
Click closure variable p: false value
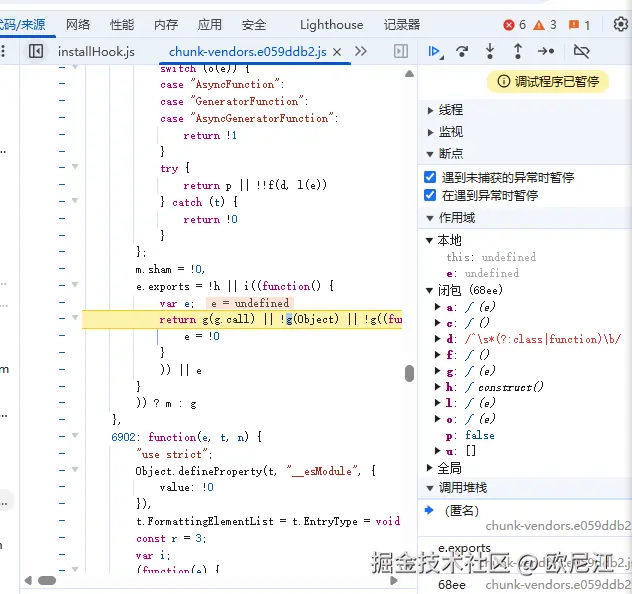click(480, 435)
